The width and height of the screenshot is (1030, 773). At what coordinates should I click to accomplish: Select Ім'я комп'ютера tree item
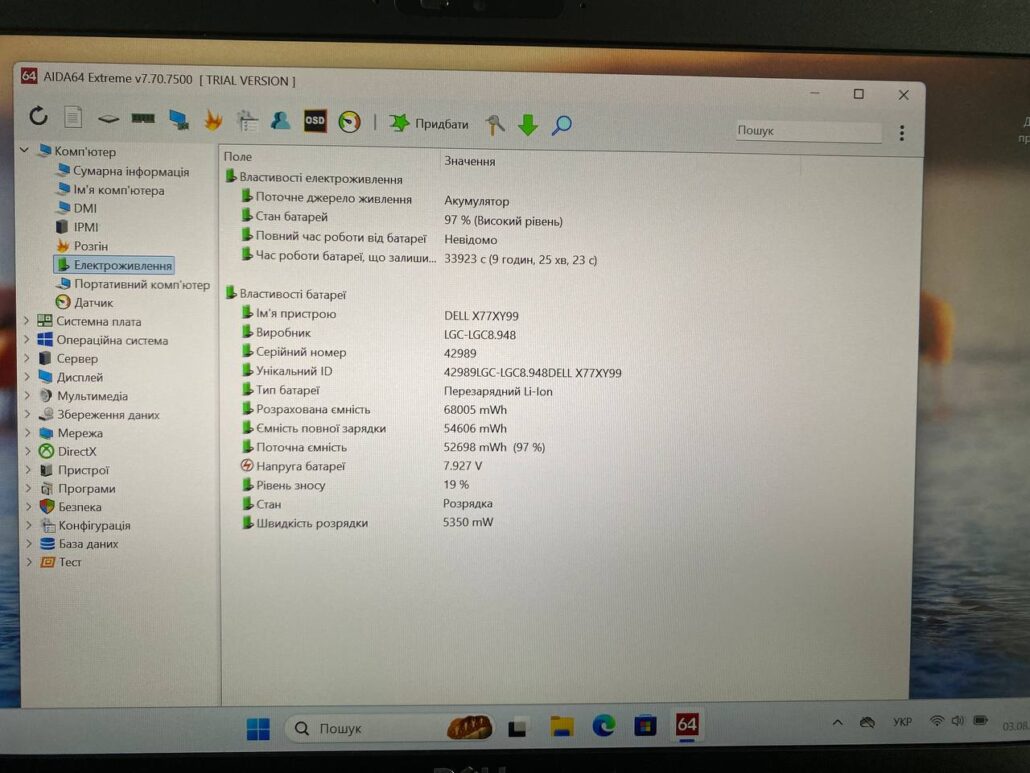(118, 190)
